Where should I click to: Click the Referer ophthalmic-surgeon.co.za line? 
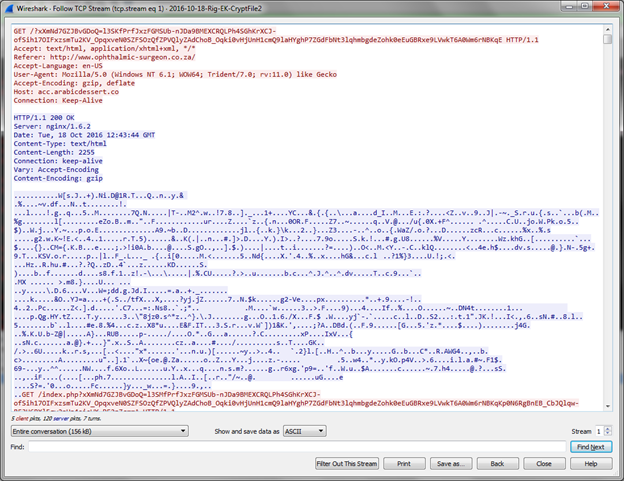[x=104, y=57]
